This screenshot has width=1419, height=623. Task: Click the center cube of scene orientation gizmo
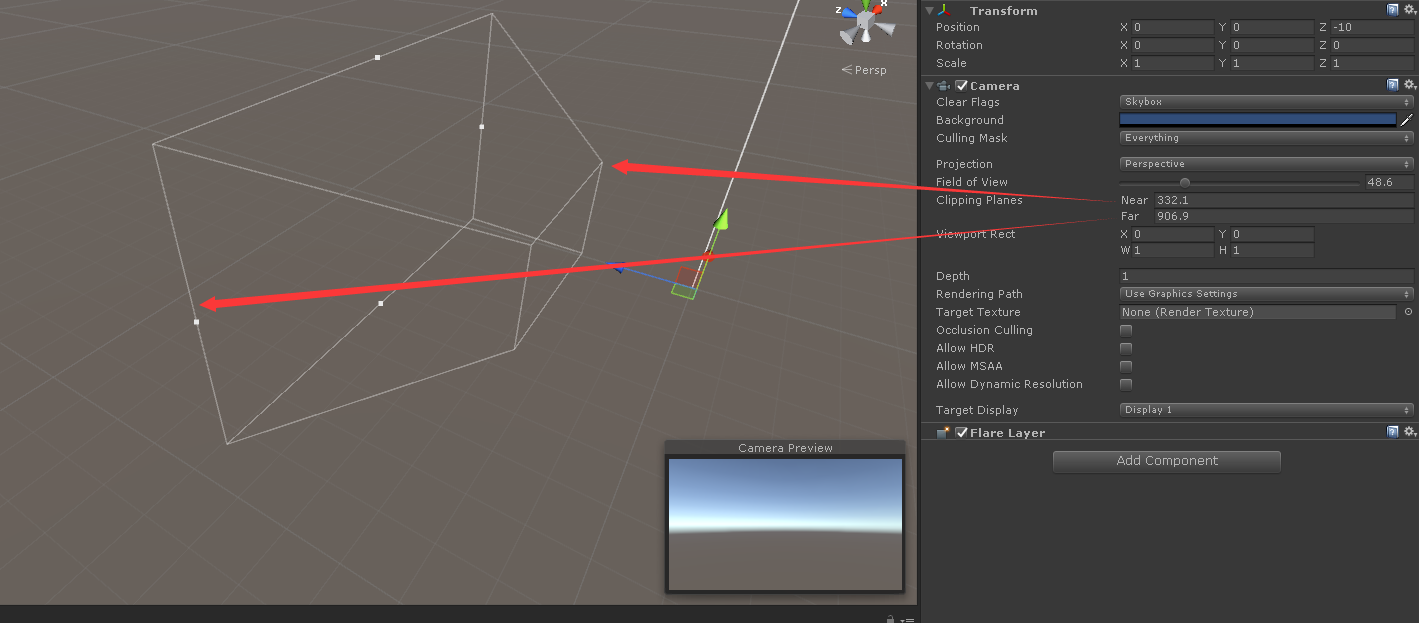pyautogui.click(x=865, y=20)
